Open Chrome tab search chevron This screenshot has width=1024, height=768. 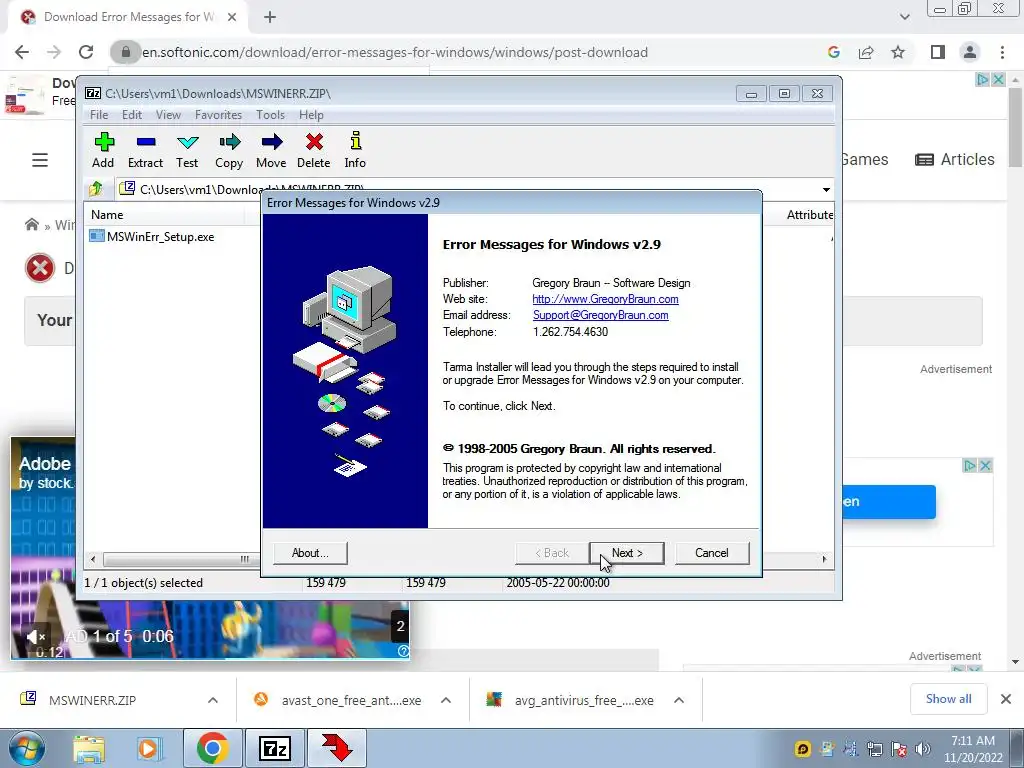pyautogui.click(x=904, y=17)
